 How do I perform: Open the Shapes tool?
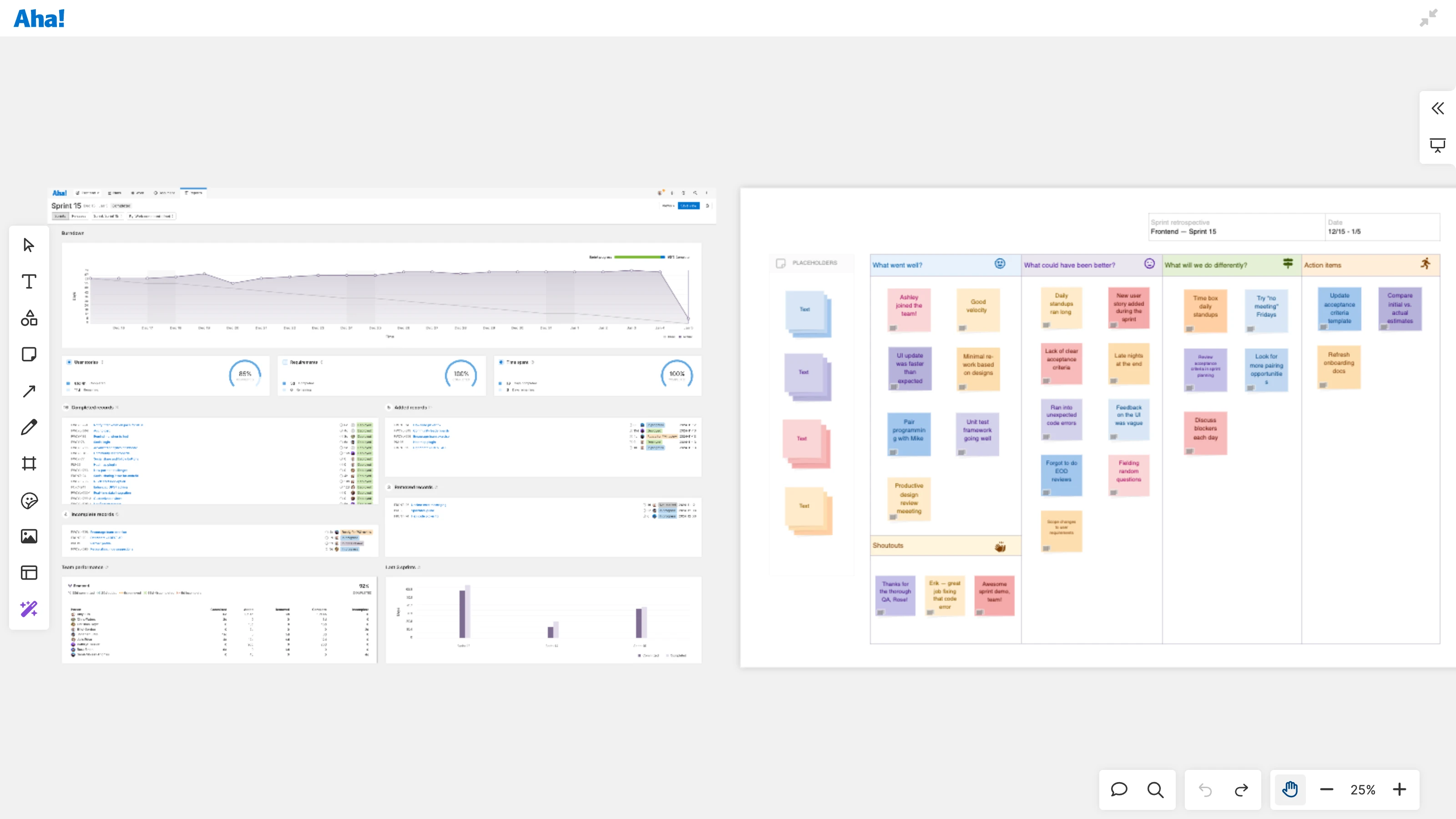click(x=29, y=318)
